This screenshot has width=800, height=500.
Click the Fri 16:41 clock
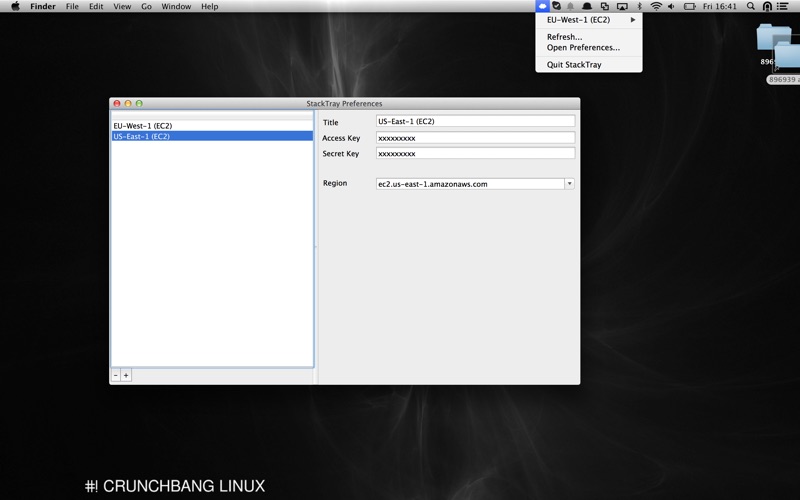[x=719, y=6]
